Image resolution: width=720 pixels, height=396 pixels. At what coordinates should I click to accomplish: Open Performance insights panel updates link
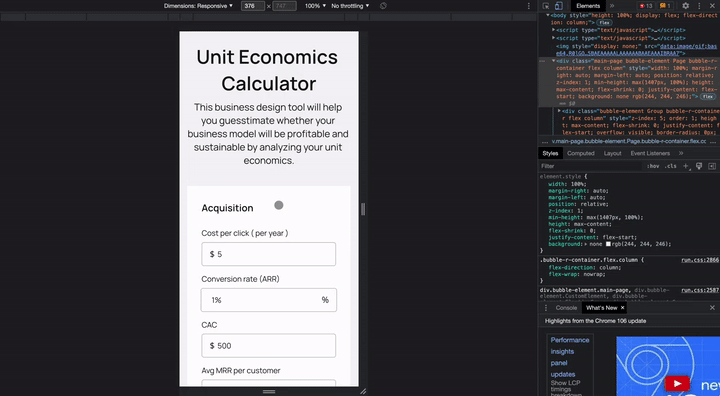pos(570,357)
